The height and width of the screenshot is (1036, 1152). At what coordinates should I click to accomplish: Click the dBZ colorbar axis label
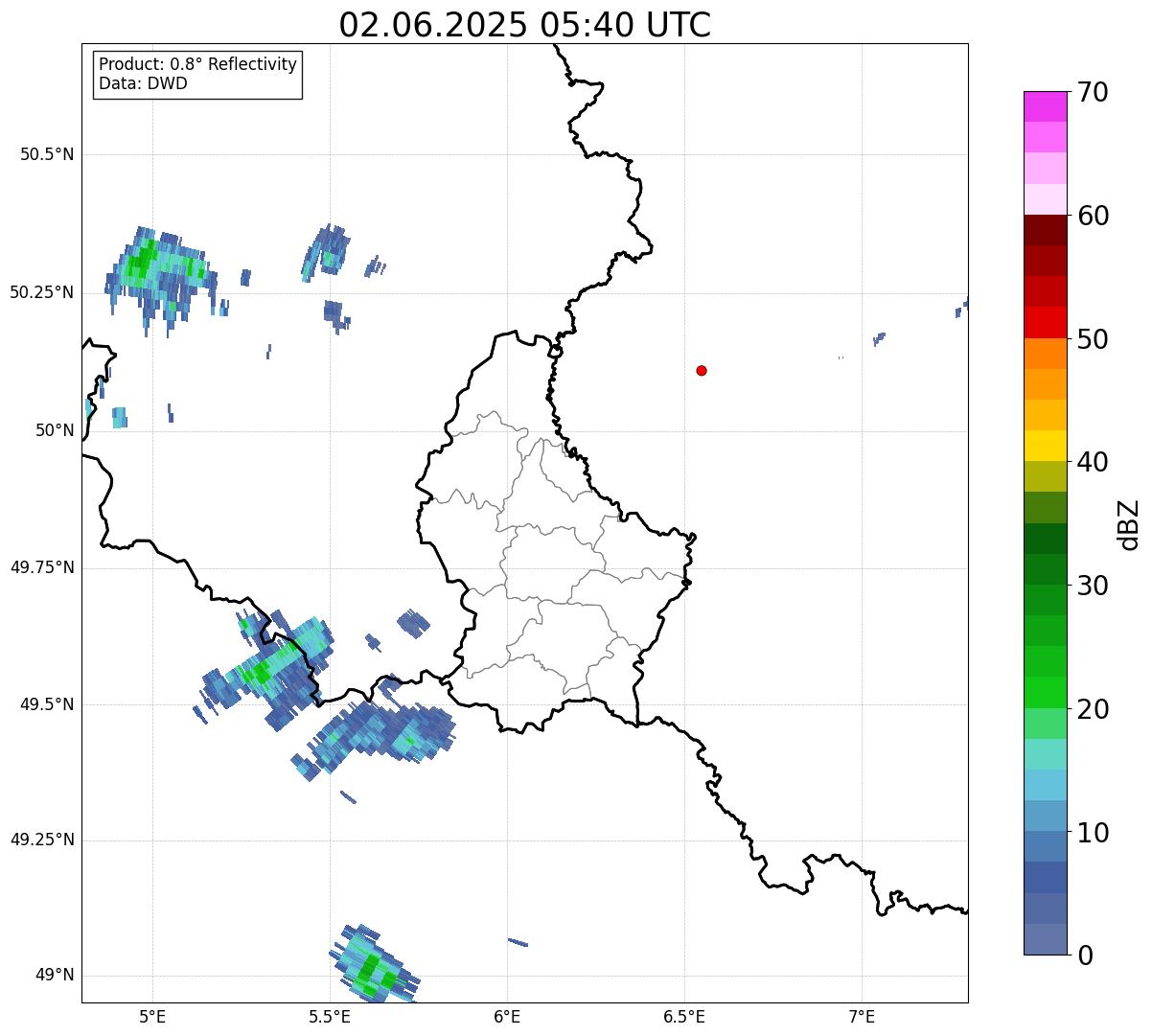[1129, 524]
